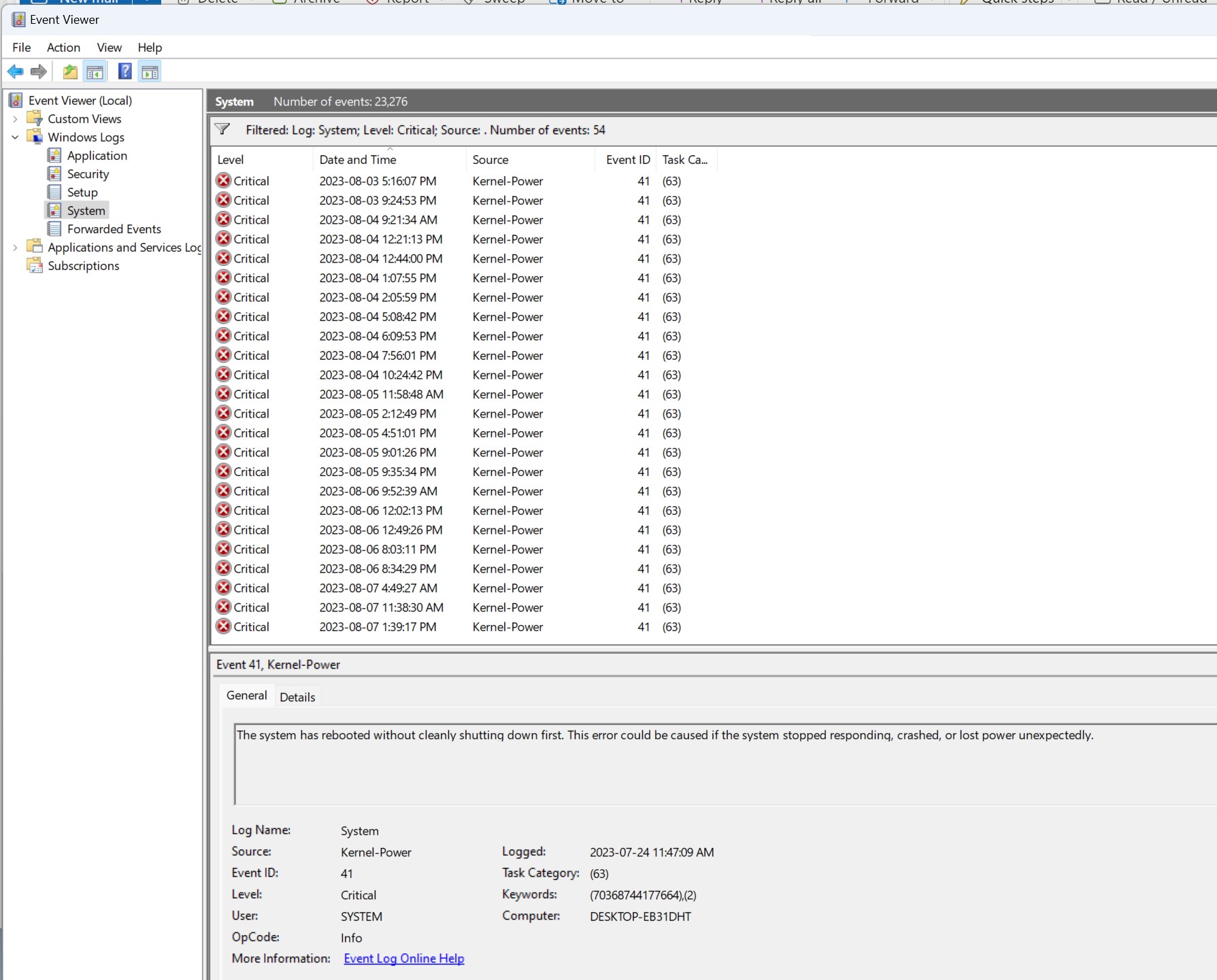Click the Logged value 2023-07-24 11:47:09 AM
This screenshot has height=980, width=1217.
click(652, 852)
